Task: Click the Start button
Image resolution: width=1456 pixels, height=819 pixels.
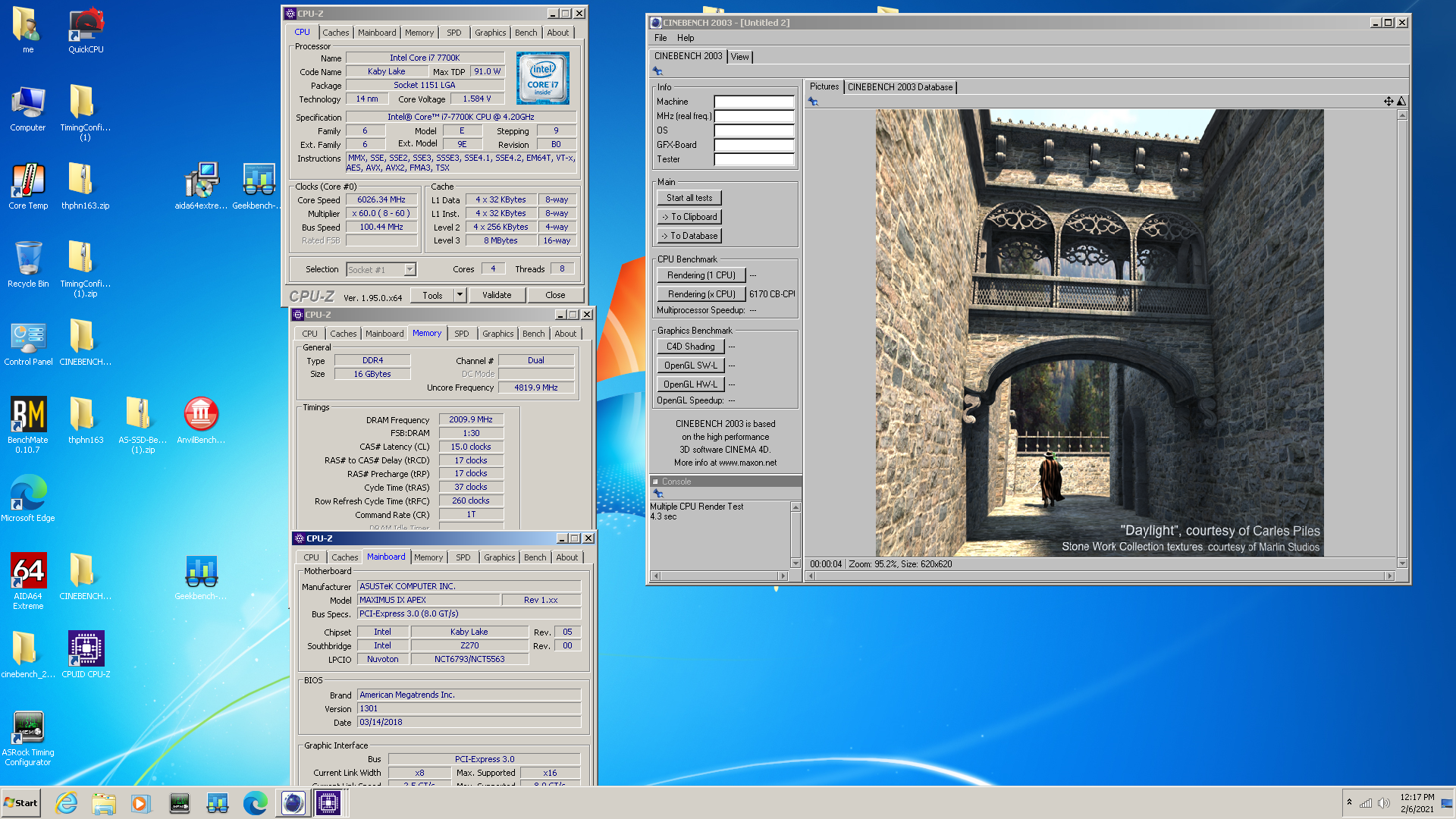Action: [20, 803]
